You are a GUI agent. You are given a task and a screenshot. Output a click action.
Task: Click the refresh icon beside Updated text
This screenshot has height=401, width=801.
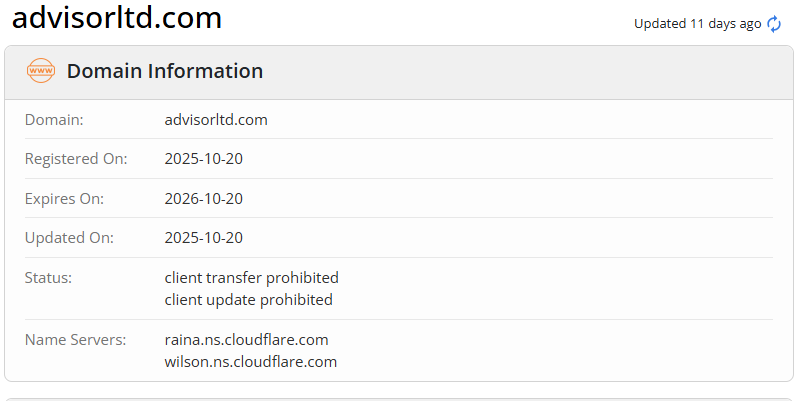[x=774, y=24]
